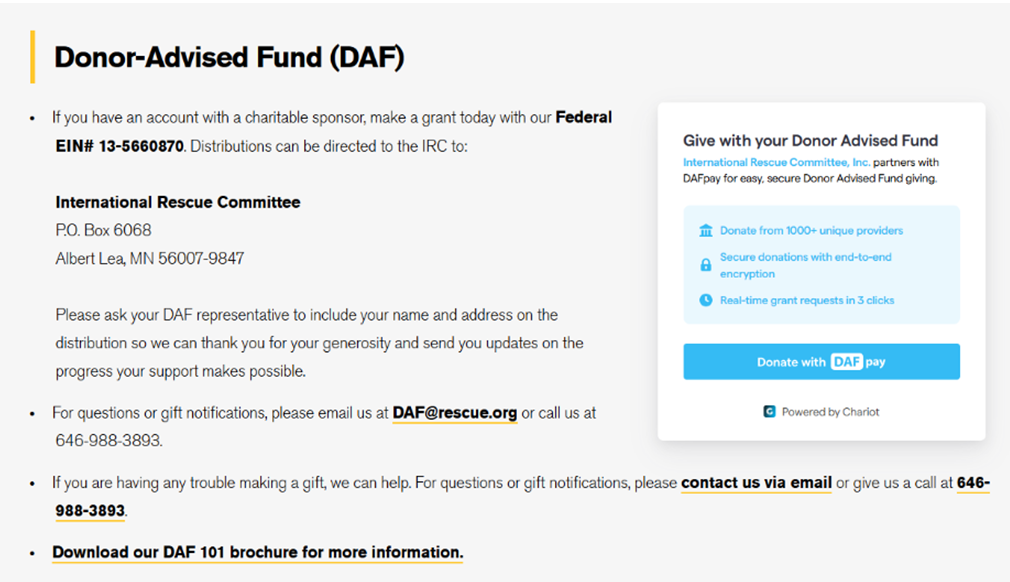Click 'Secure donations with end-to-end encryption' text
The width and height of the screenshot is (1010, 582).
[x=805, y=265]
